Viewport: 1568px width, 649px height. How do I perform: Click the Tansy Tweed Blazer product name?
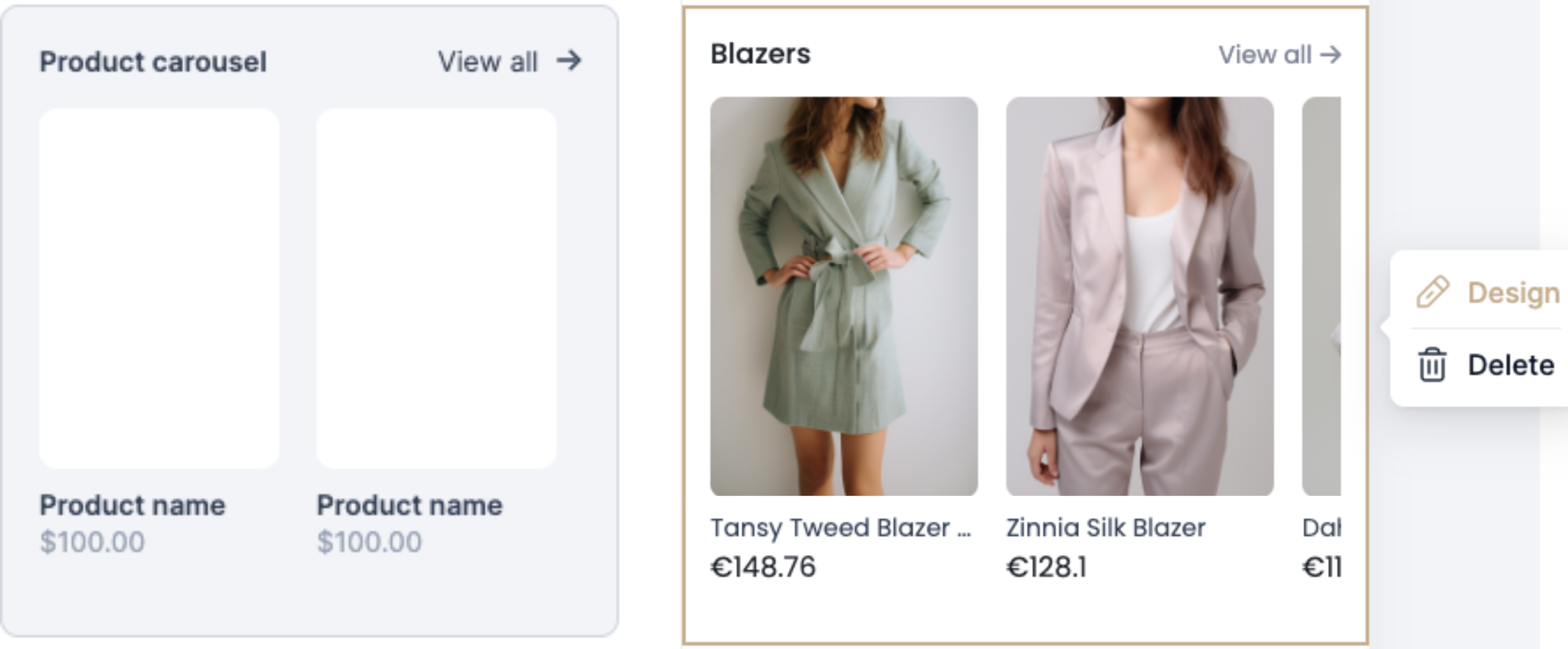(840, 528)
